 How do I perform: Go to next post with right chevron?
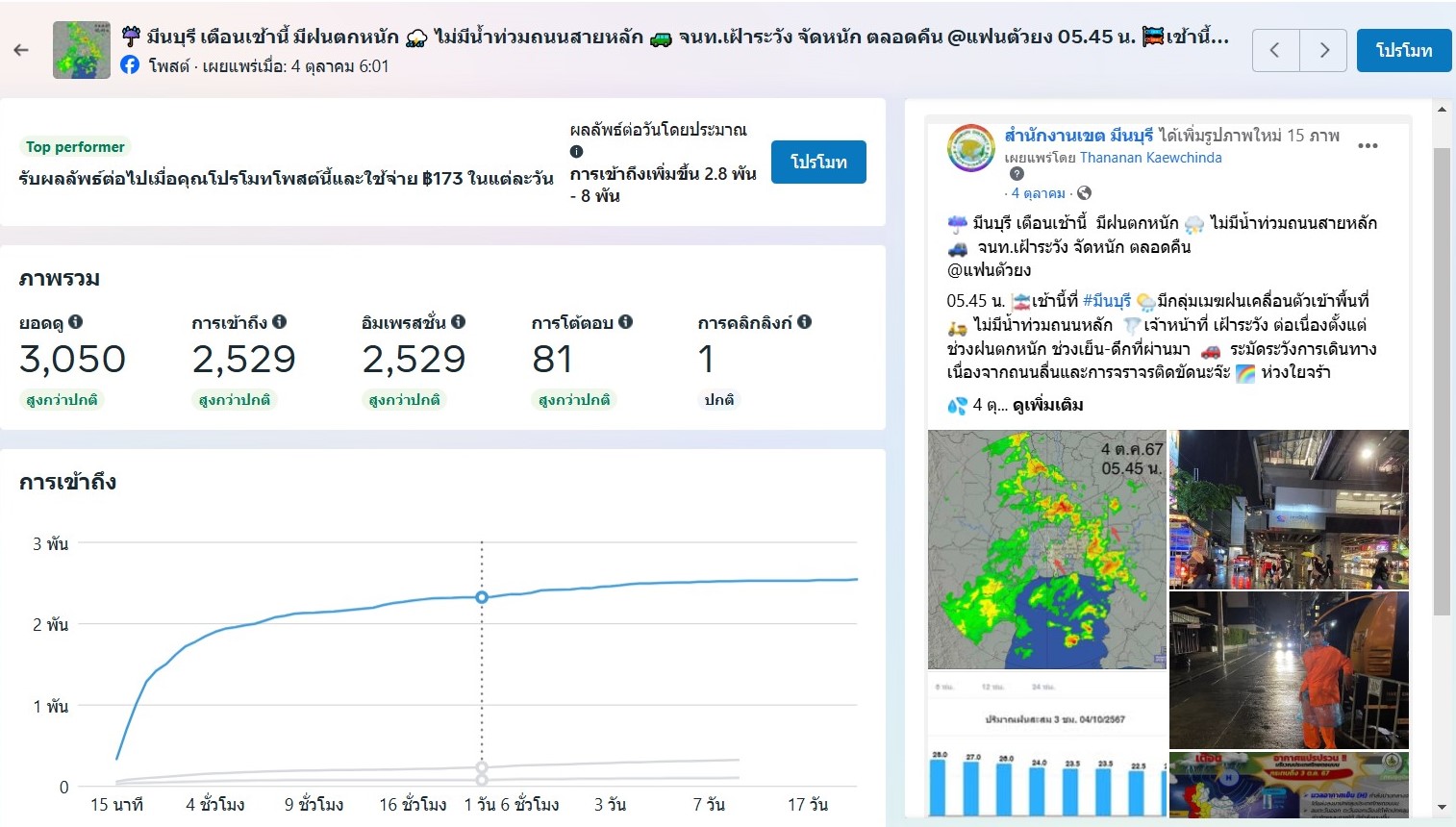1323,50
